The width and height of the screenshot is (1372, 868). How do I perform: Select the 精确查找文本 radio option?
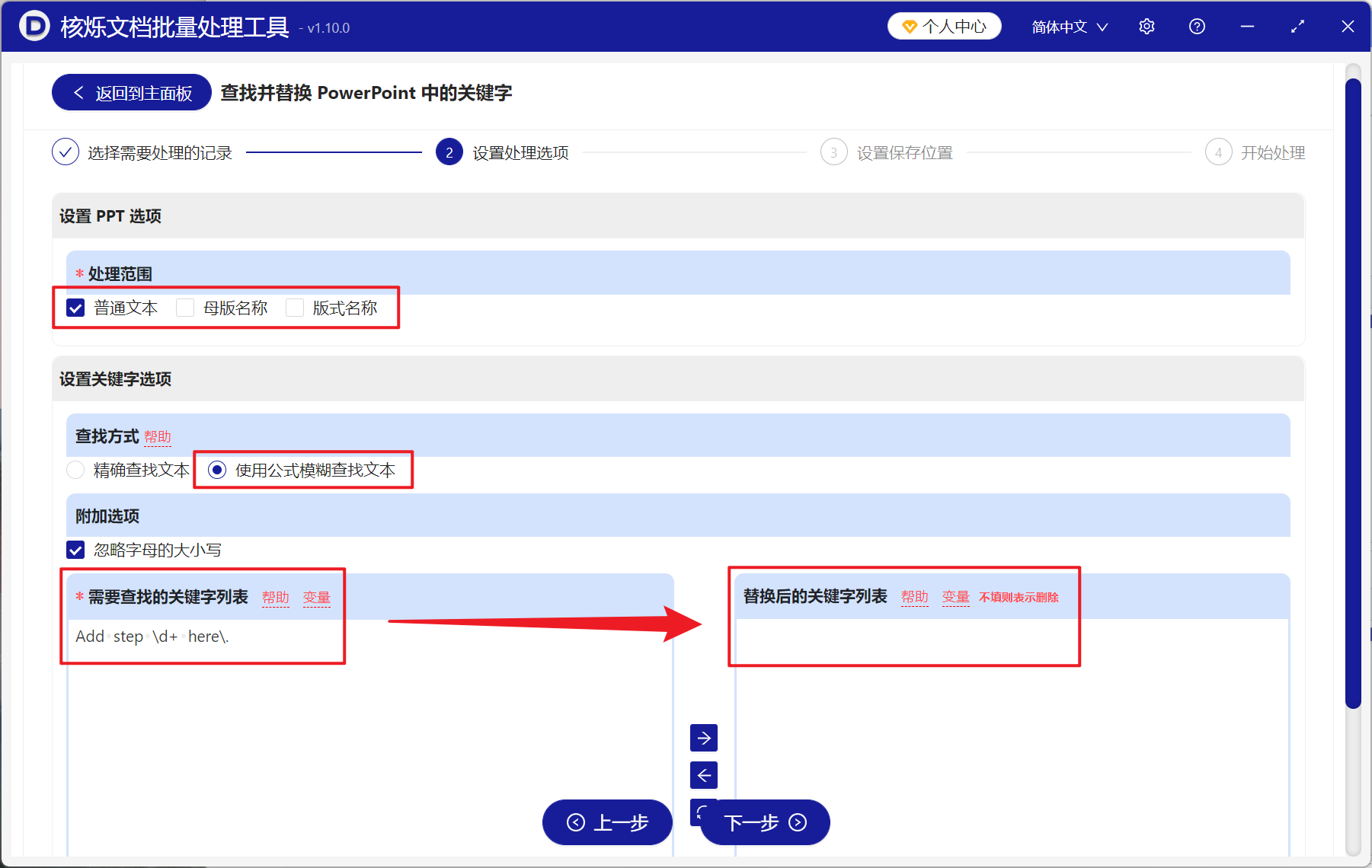point(75,470)
